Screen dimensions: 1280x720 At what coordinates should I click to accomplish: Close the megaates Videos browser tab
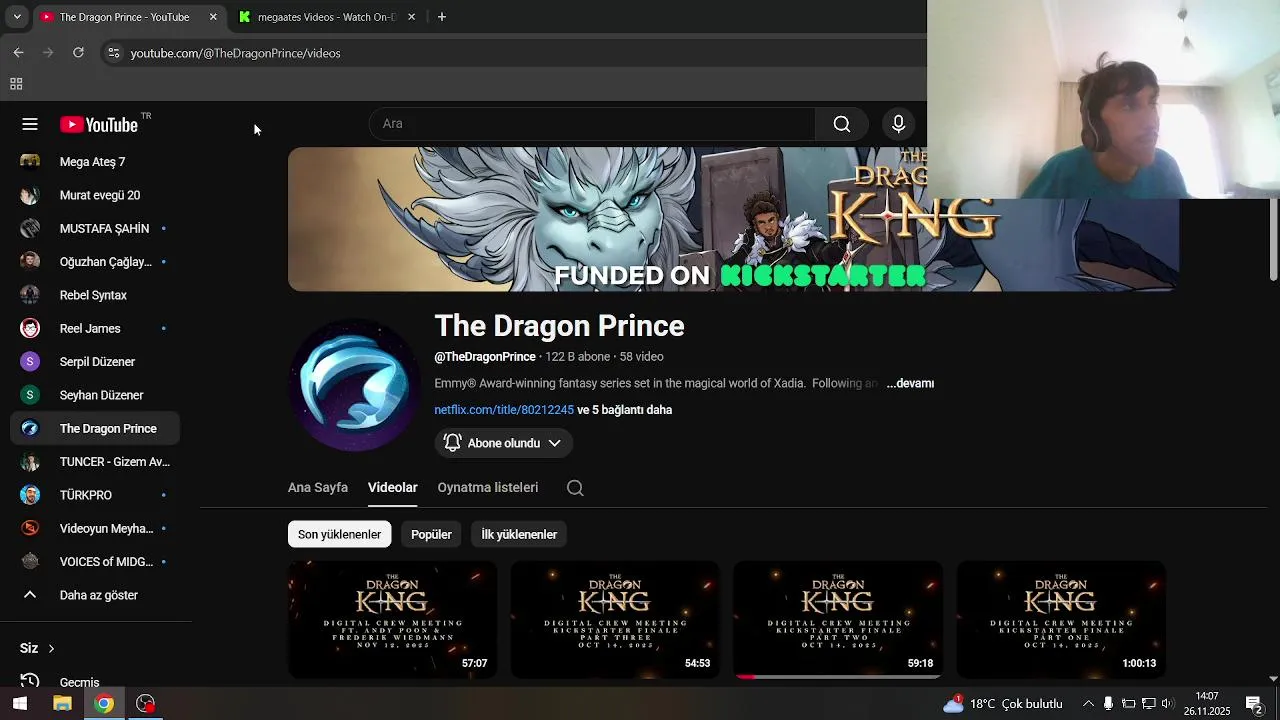tap(411, 17)
